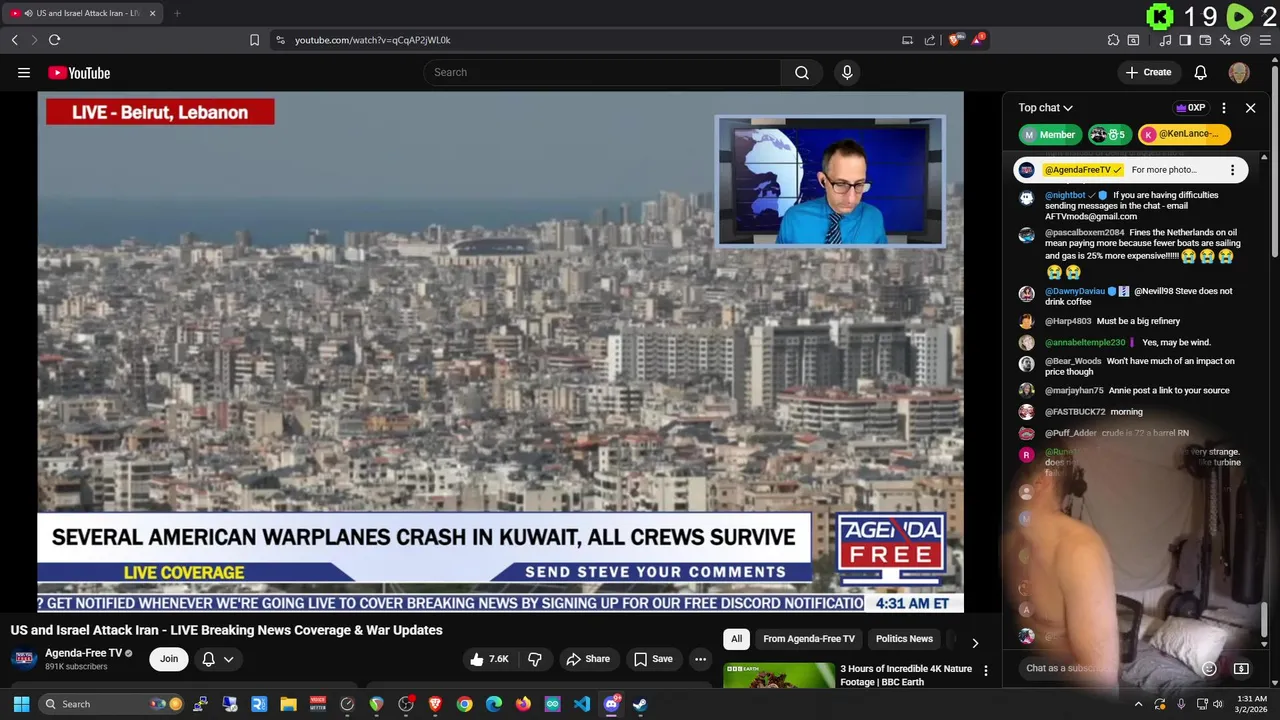1280x720 pixels.
Task: Click the browser address bar URL
Action: [x=373, y=40]
